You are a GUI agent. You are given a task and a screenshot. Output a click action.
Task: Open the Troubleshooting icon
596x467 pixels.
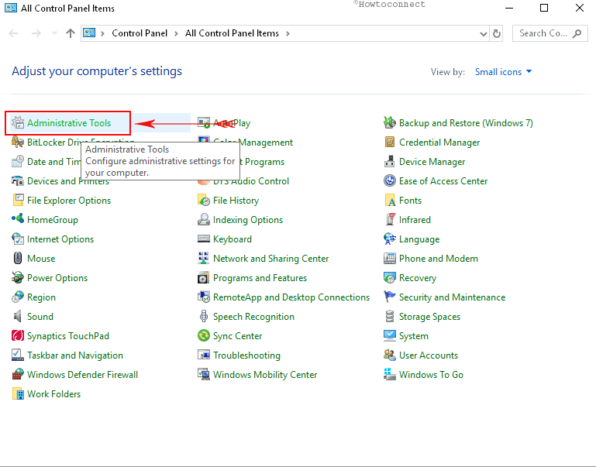click(204, 355)
